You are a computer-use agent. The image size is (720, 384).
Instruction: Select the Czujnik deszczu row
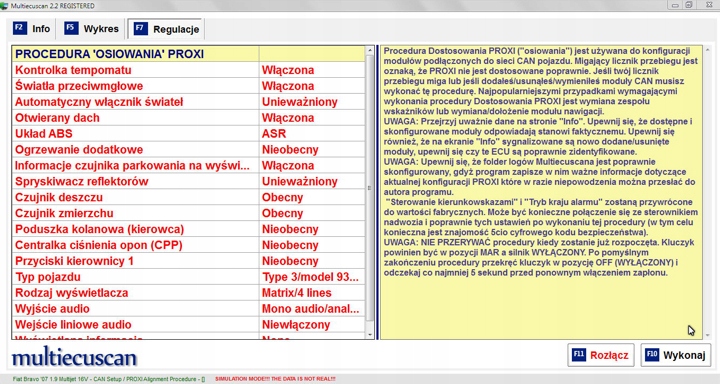click(x=188, y=198)
